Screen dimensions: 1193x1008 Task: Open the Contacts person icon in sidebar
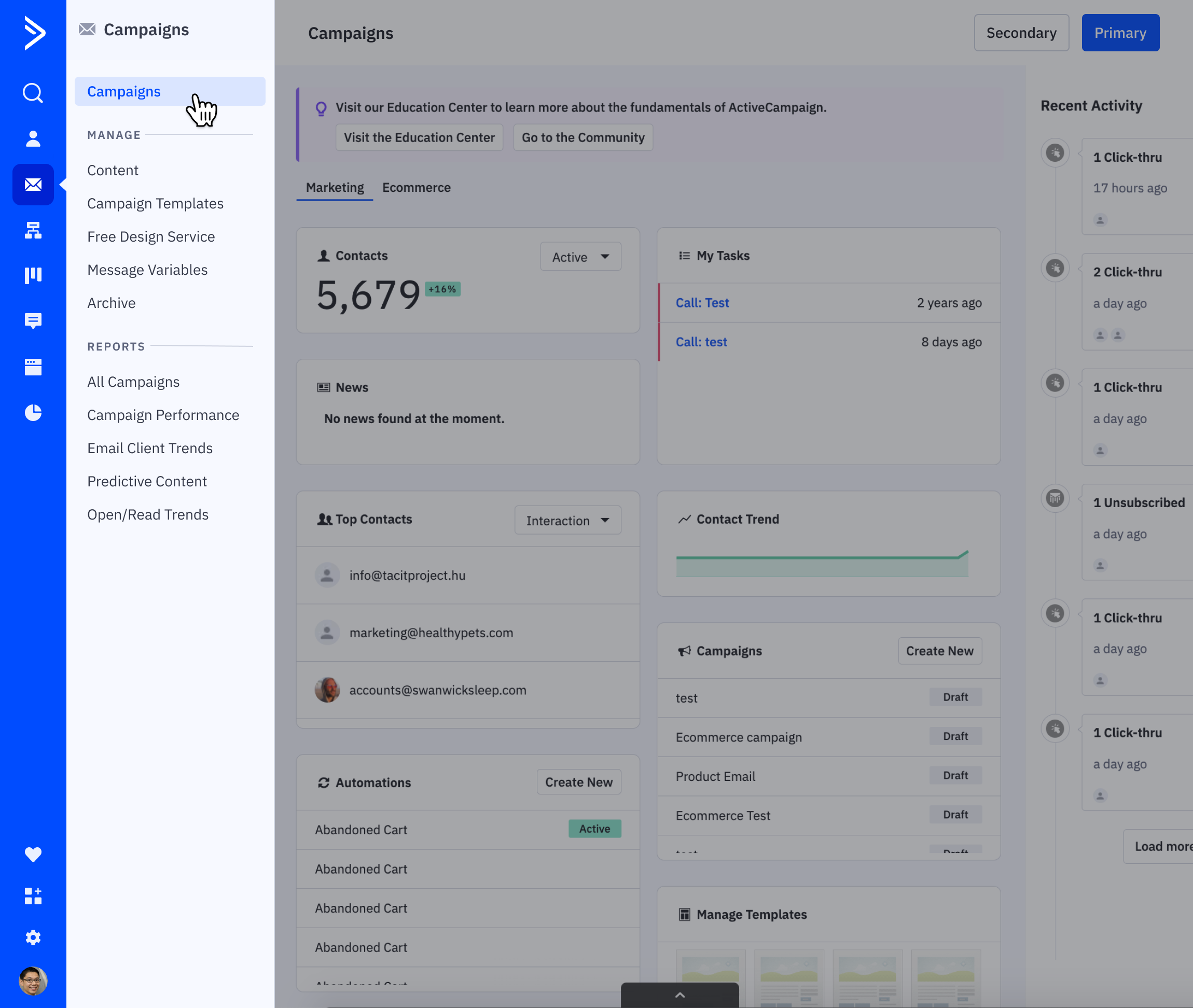[33, 138]
